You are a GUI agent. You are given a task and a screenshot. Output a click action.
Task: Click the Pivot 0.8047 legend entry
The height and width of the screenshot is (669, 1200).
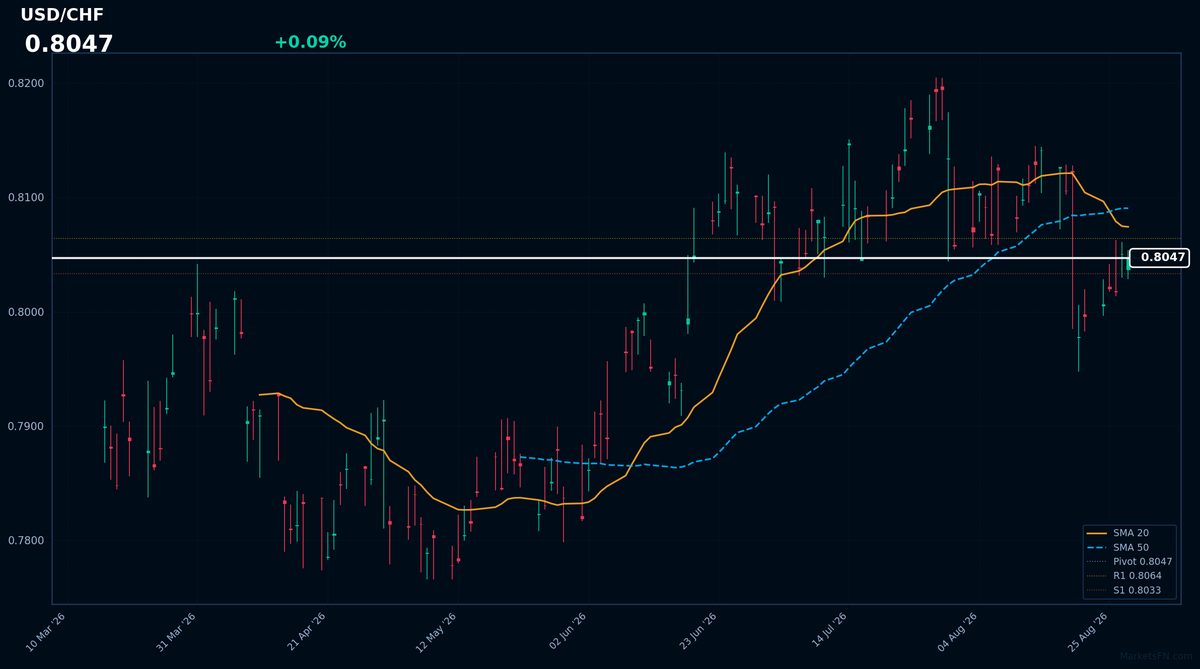(x=1129, y=562)
